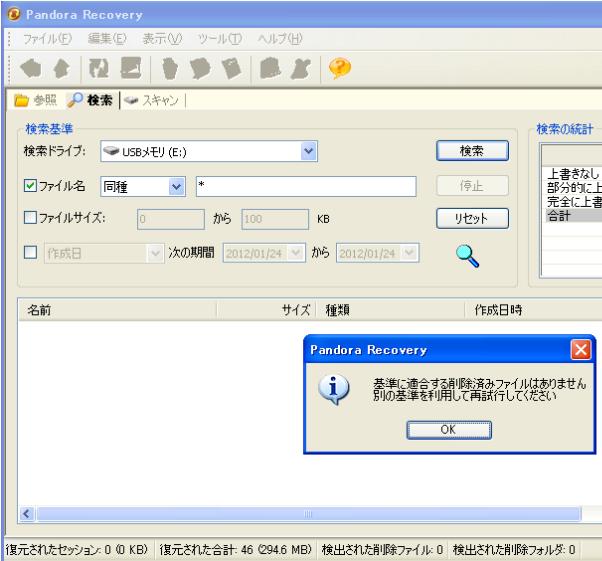Click the magnifying glass search animation icon

pyautogui.click(x=467, y=255)
